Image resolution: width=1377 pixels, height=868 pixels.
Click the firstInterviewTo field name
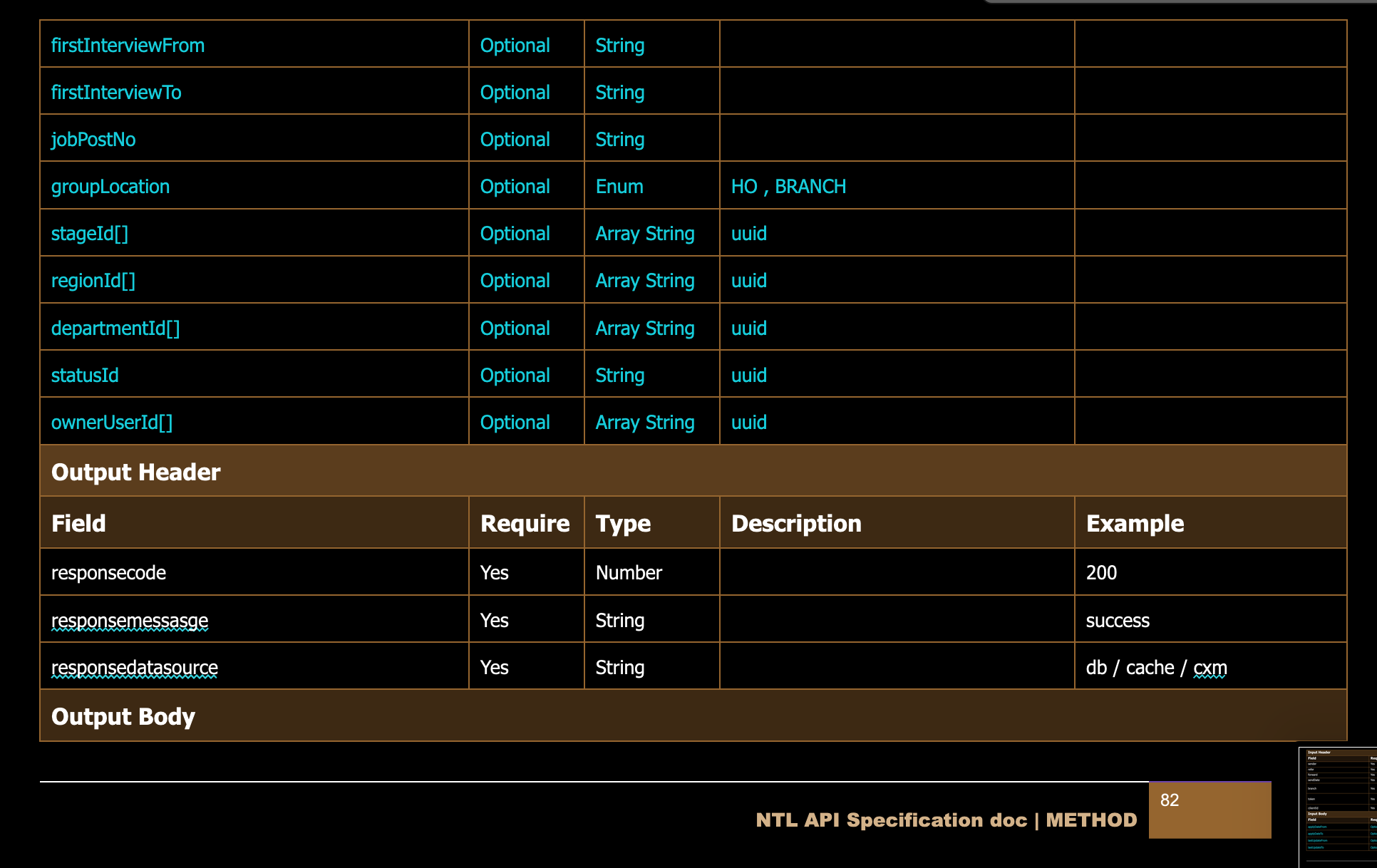(116, 93)
